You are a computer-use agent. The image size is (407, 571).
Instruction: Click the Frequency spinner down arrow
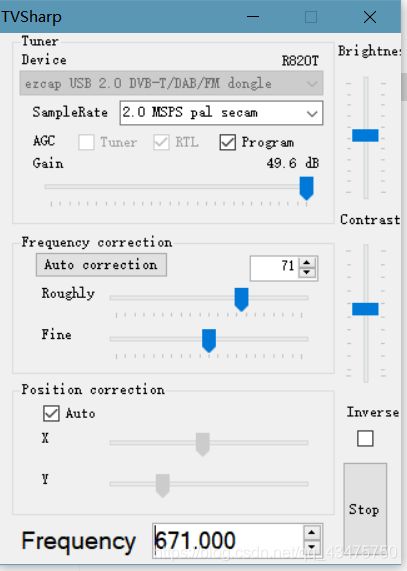(x=311, y=546)
